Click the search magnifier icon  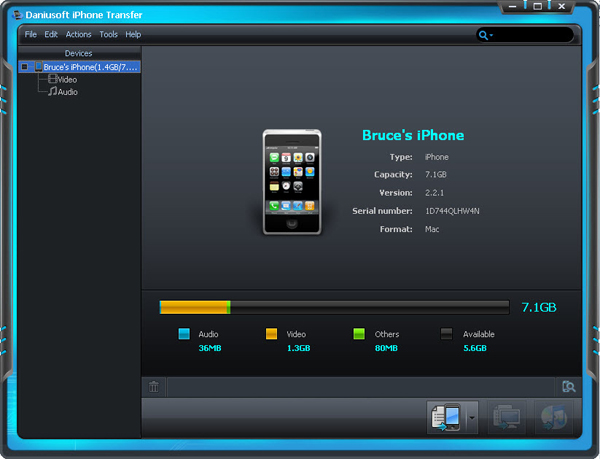[x=483, y=36]
